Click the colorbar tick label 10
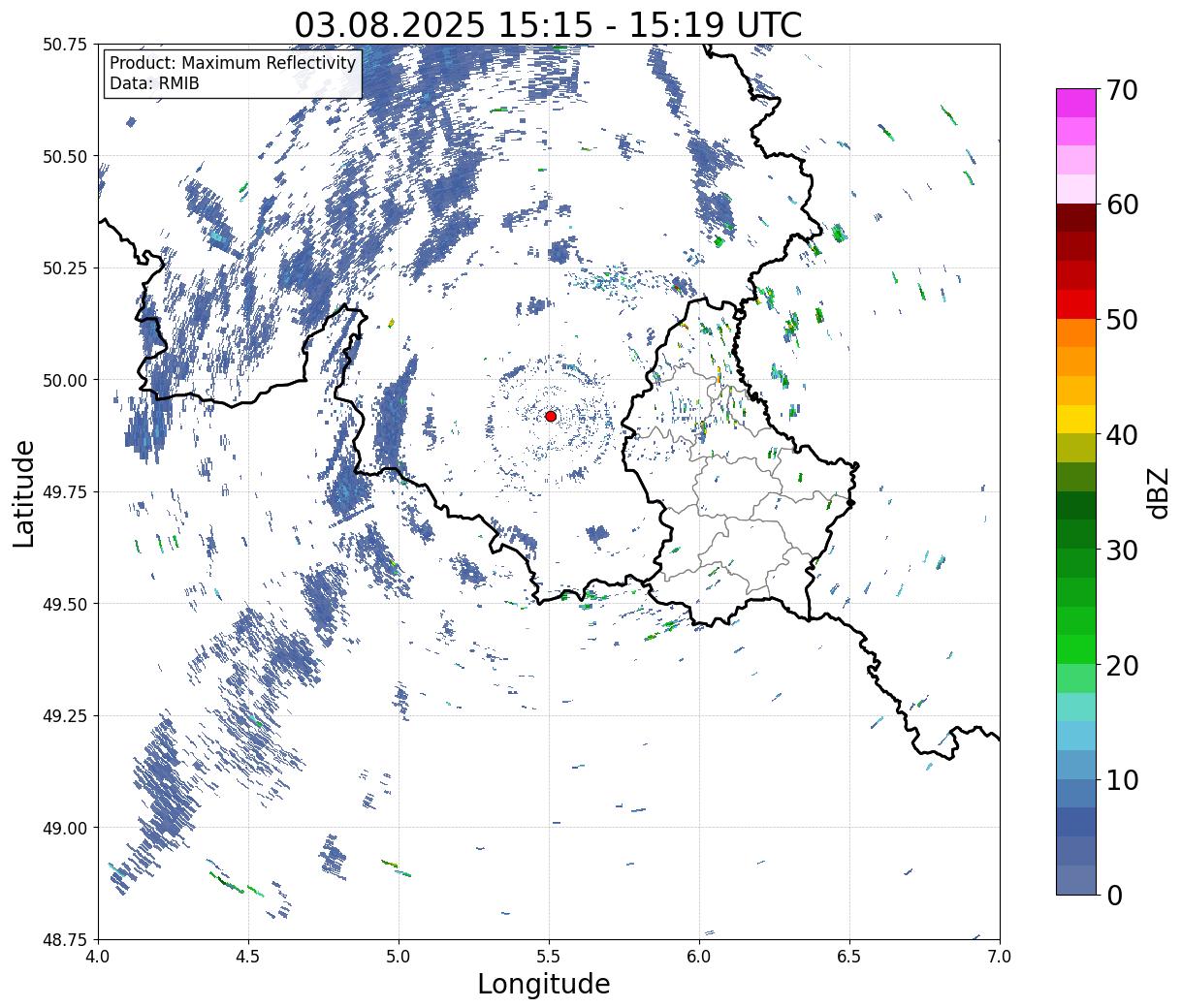 1122,779
